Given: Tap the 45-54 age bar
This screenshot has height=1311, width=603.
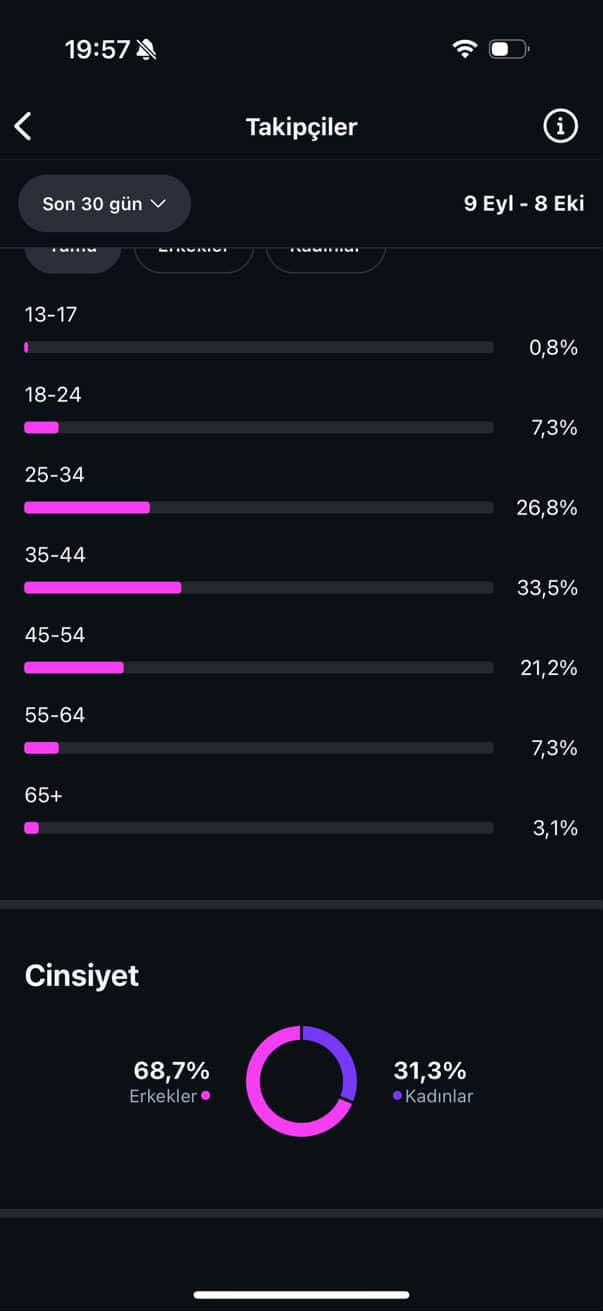Looking at the screenshot, I should click(x=259, y=668).
